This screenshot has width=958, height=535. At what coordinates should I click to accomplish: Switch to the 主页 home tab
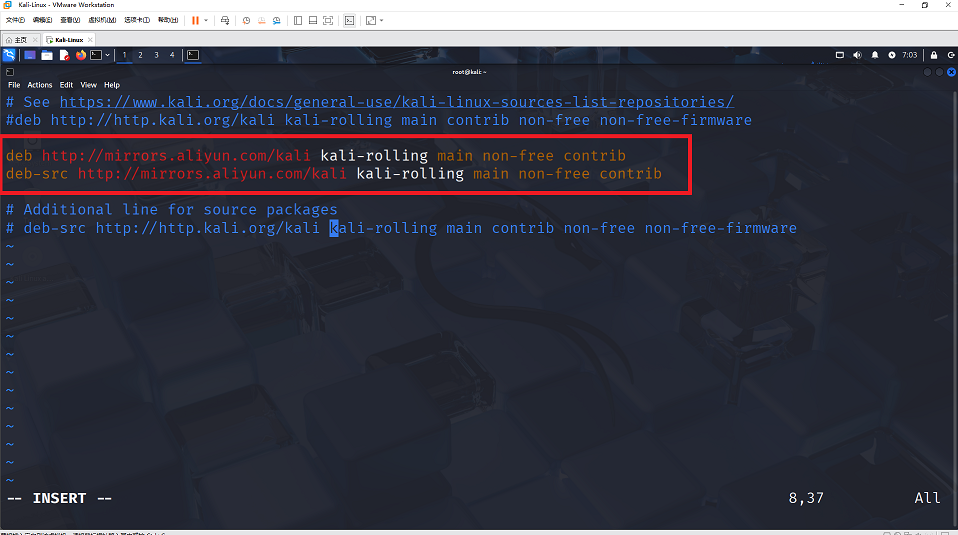[x=17, y=40]
